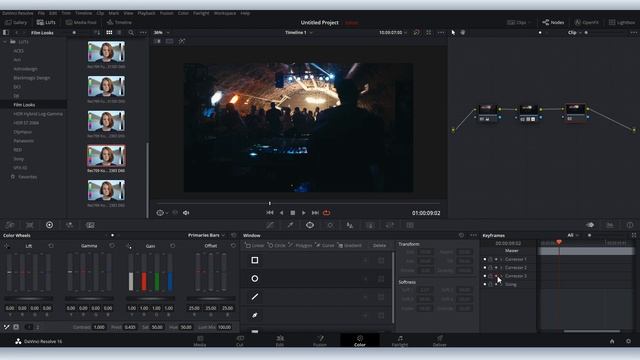Screen dimensions: 640x360
Task: Delete the selected window
Action: [x=379, y=245]
